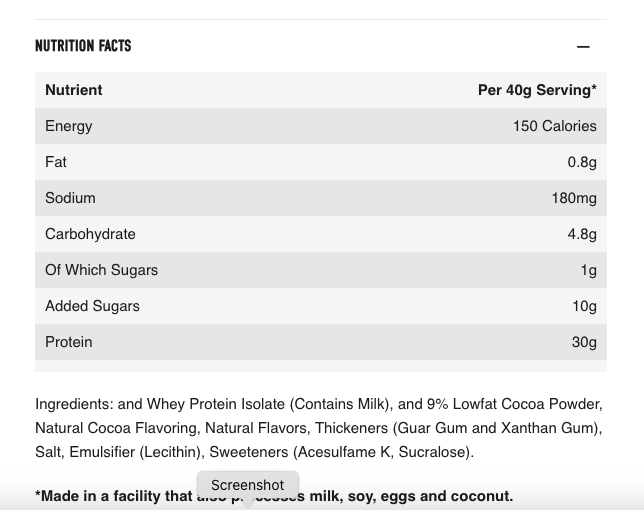644x510 pixels.
Task: Click the Carbohydrate row label
Action: tap(90, 234)
